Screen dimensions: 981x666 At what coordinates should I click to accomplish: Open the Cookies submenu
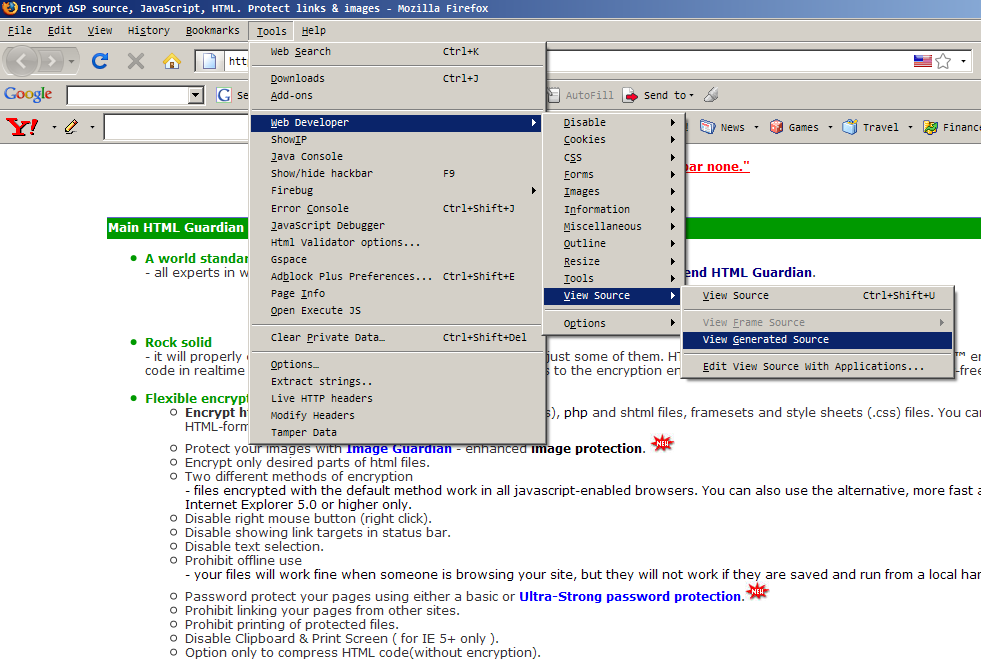coord(612,139)
